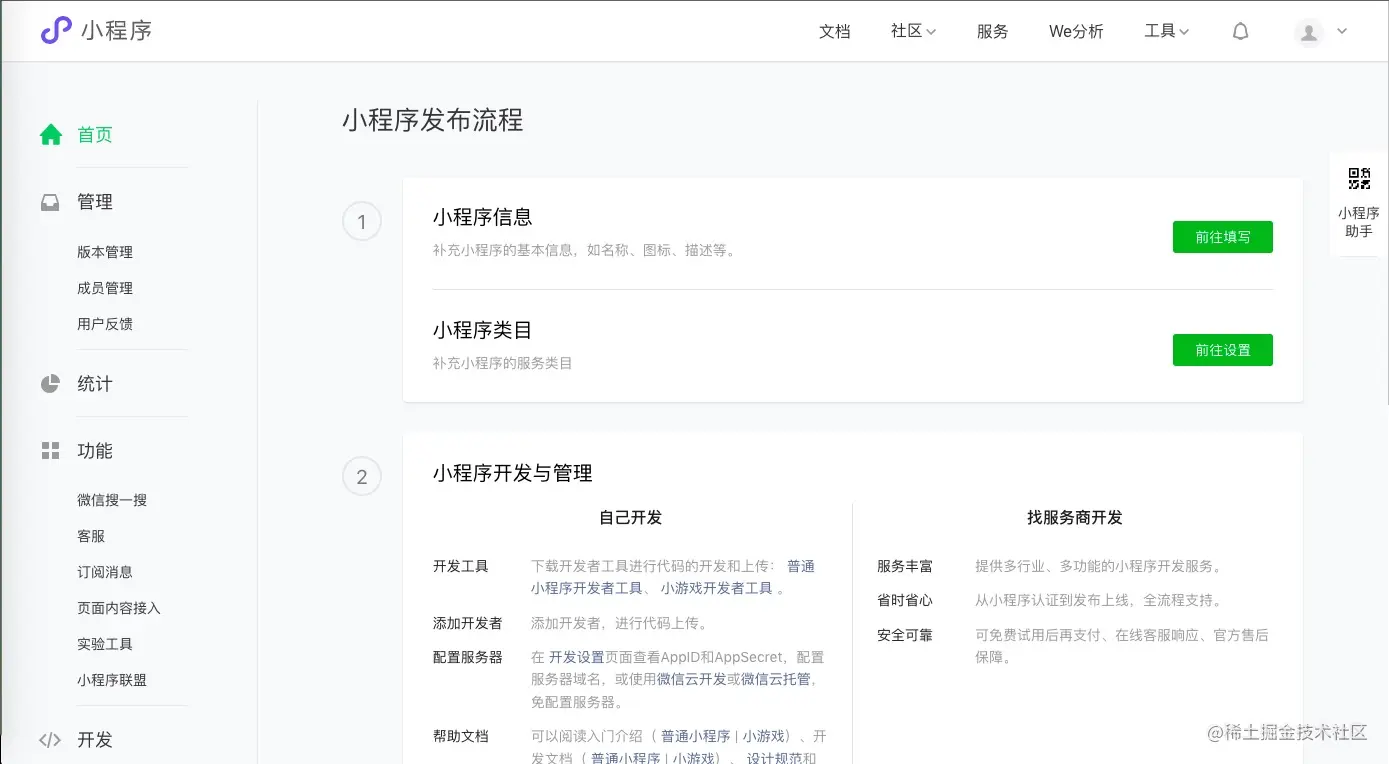Click the 安全可靠 label
Screen dimensions: 1389x764
pyautogui.click(x=905, y=635)
